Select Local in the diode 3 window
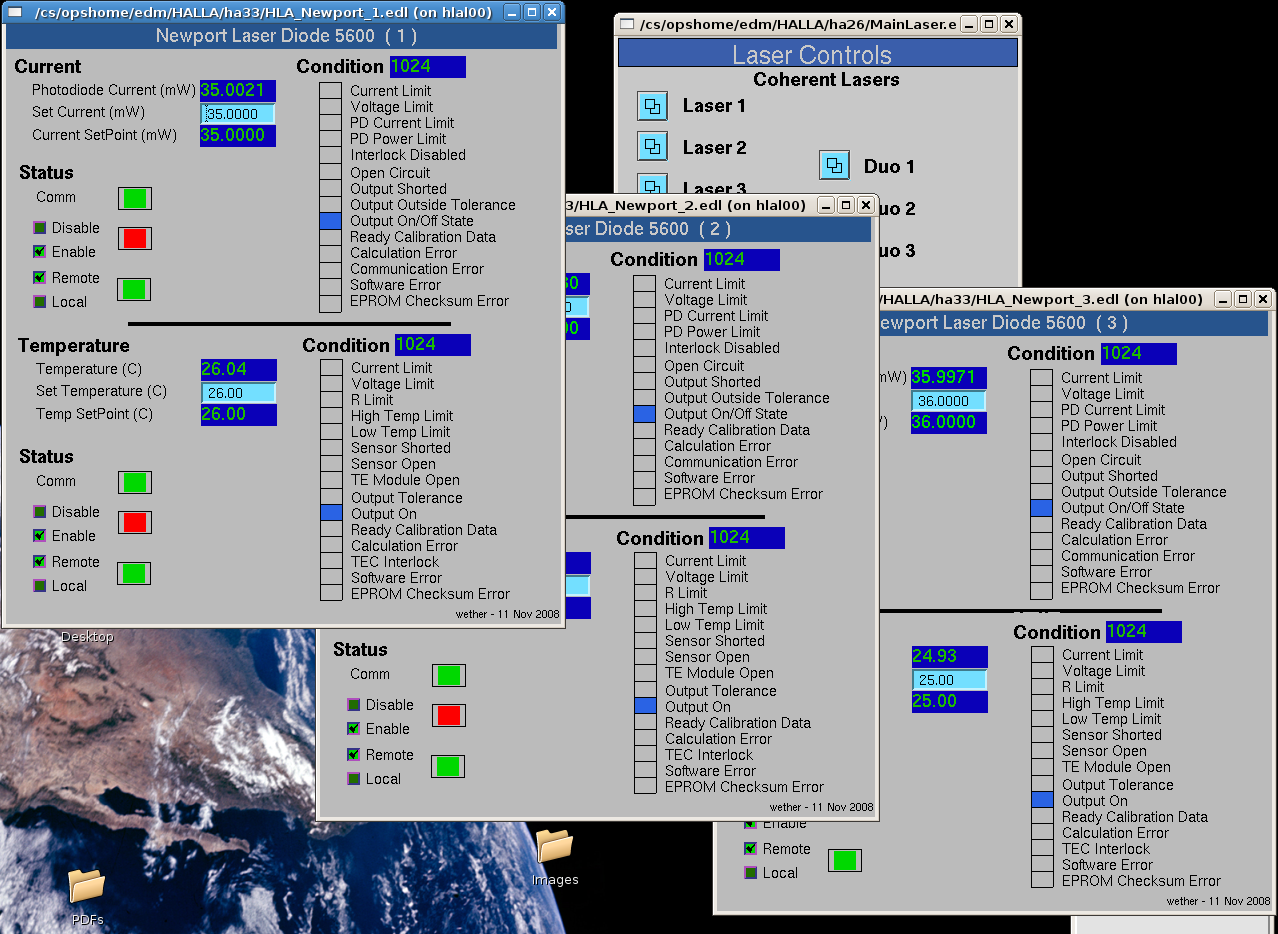1278x934 pixels. click(x=751, y=873)
